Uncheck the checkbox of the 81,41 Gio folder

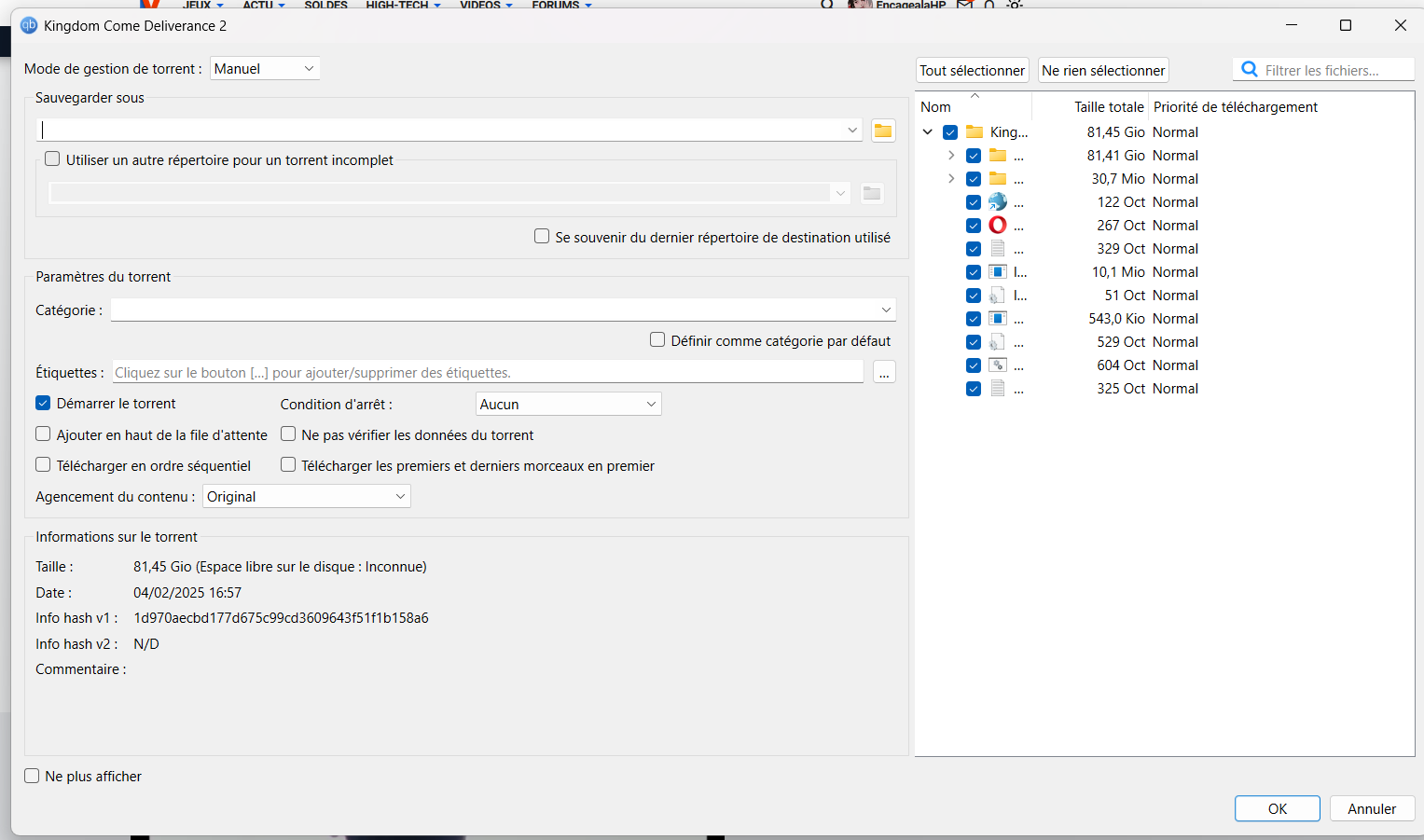click(974, 156)
